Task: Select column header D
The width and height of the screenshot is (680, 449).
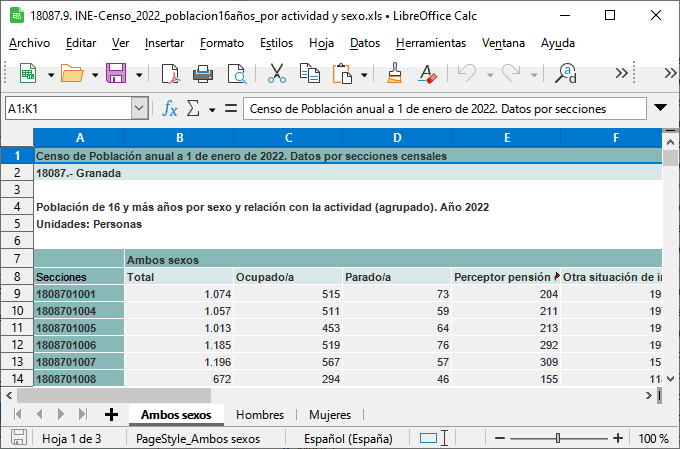Action: [396, 138]
